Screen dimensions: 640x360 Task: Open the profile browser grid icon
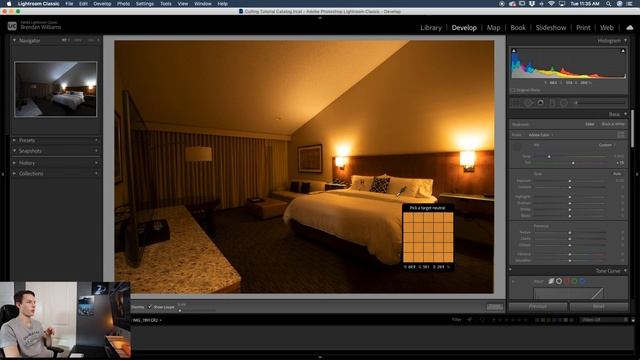(621, 135)
